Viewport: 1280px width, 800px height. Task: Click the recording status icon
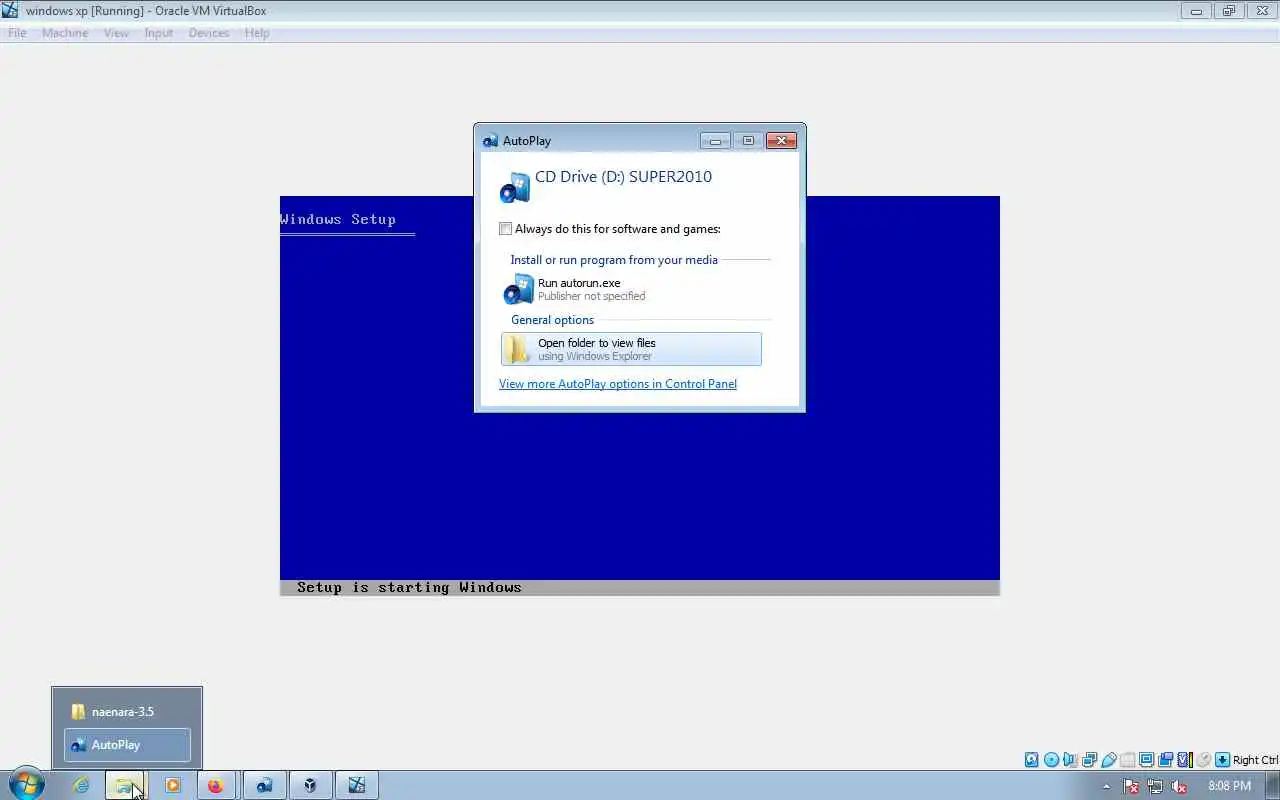click(x=1165, y=760)
